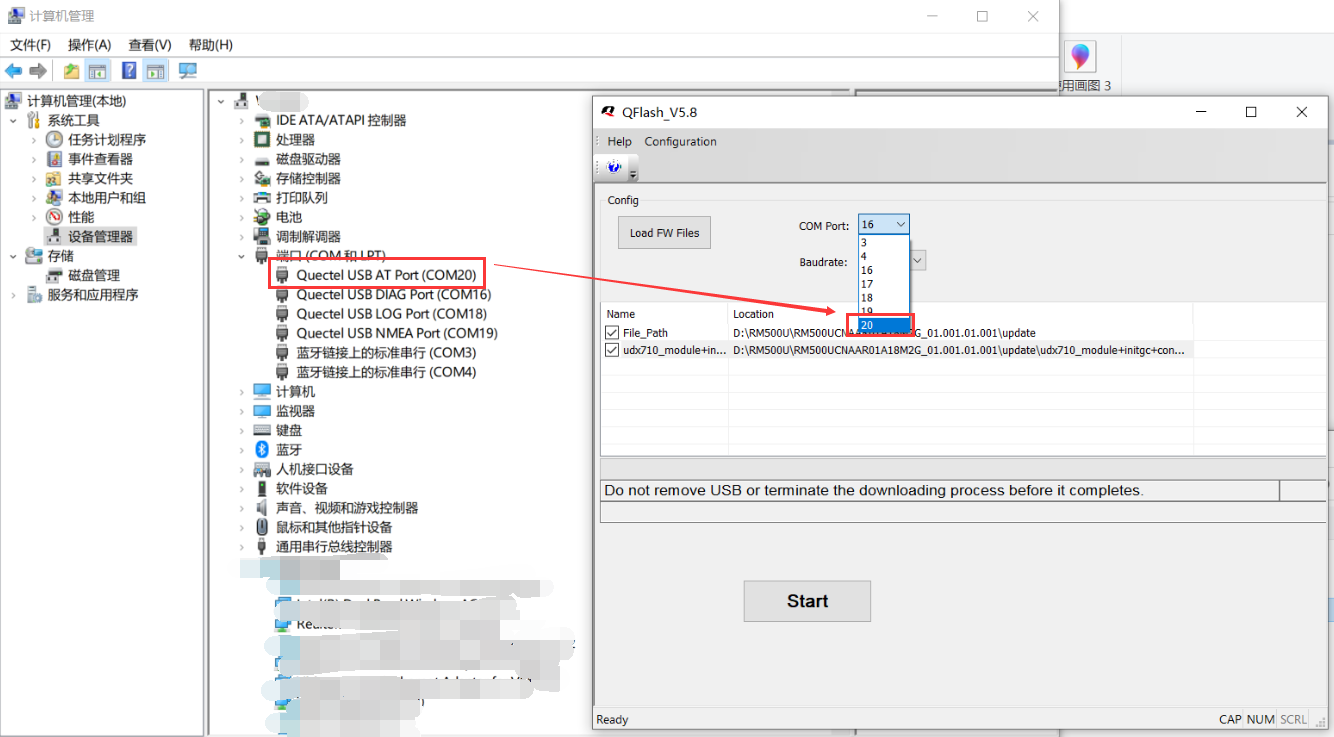This screenshot has width=1334, height=737.
Task: Click the Software devices (软件设备) icon
Action: pos(262,488)
